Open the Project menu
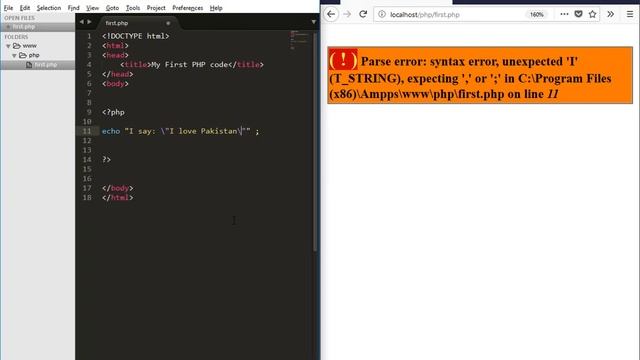The width and height of the screenshot is (640, 360). (x=156, y=8)
